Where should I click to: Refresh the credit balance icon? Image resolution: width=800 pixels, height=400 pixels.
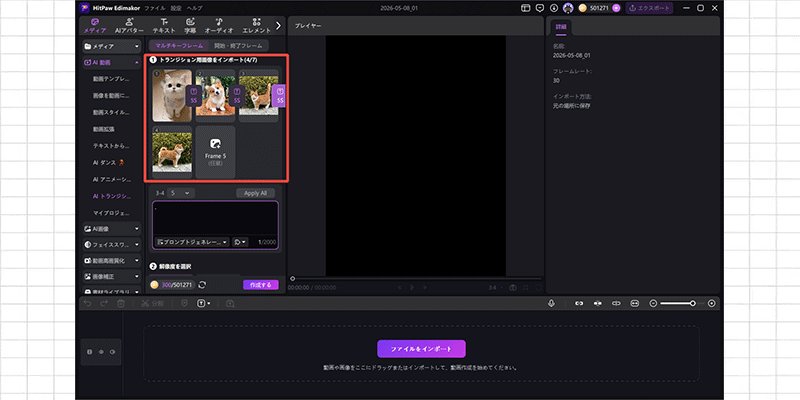pos(202,285)
